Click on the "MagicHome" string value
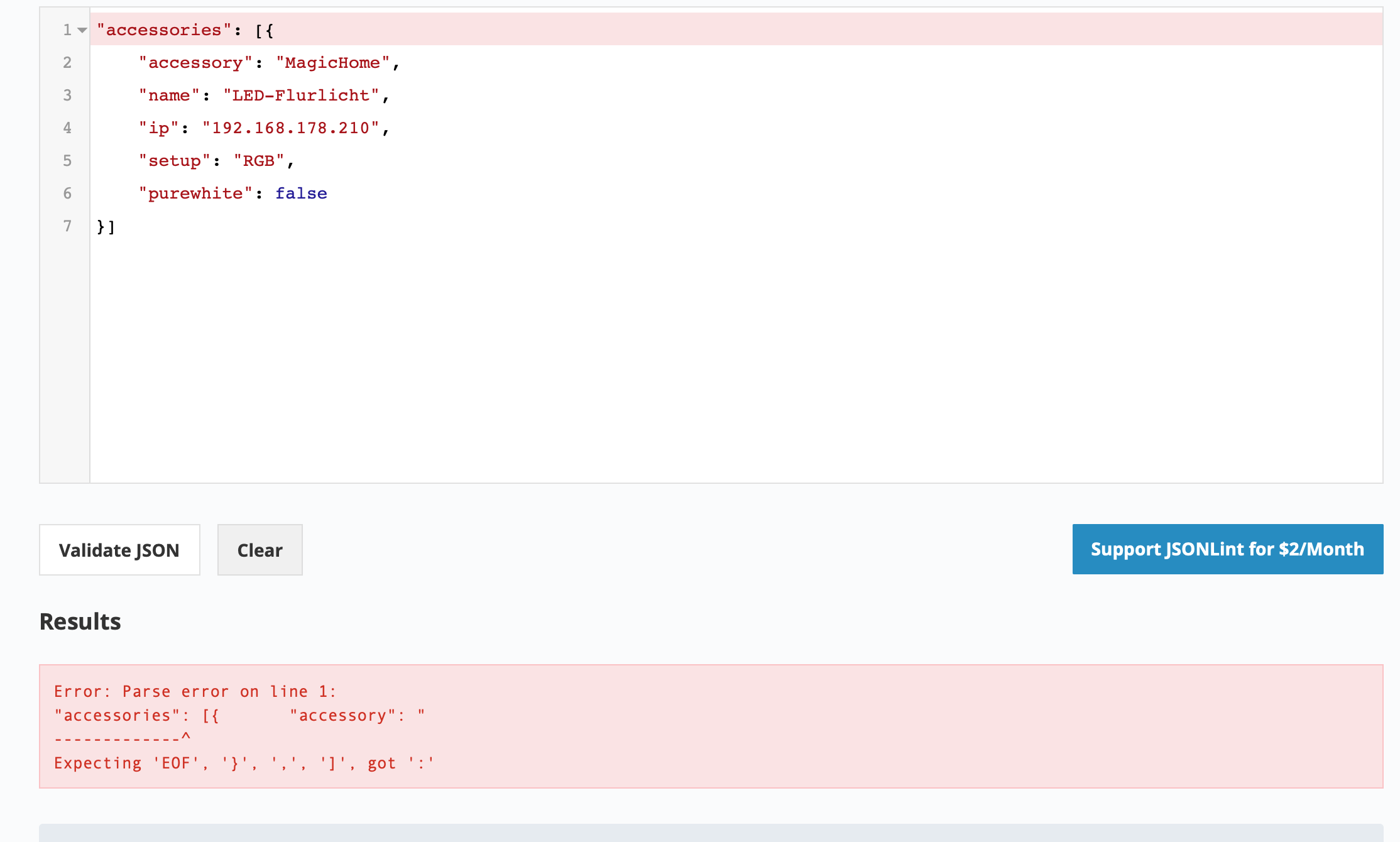This screenshot has height=842, width=1400. point(332,63)
